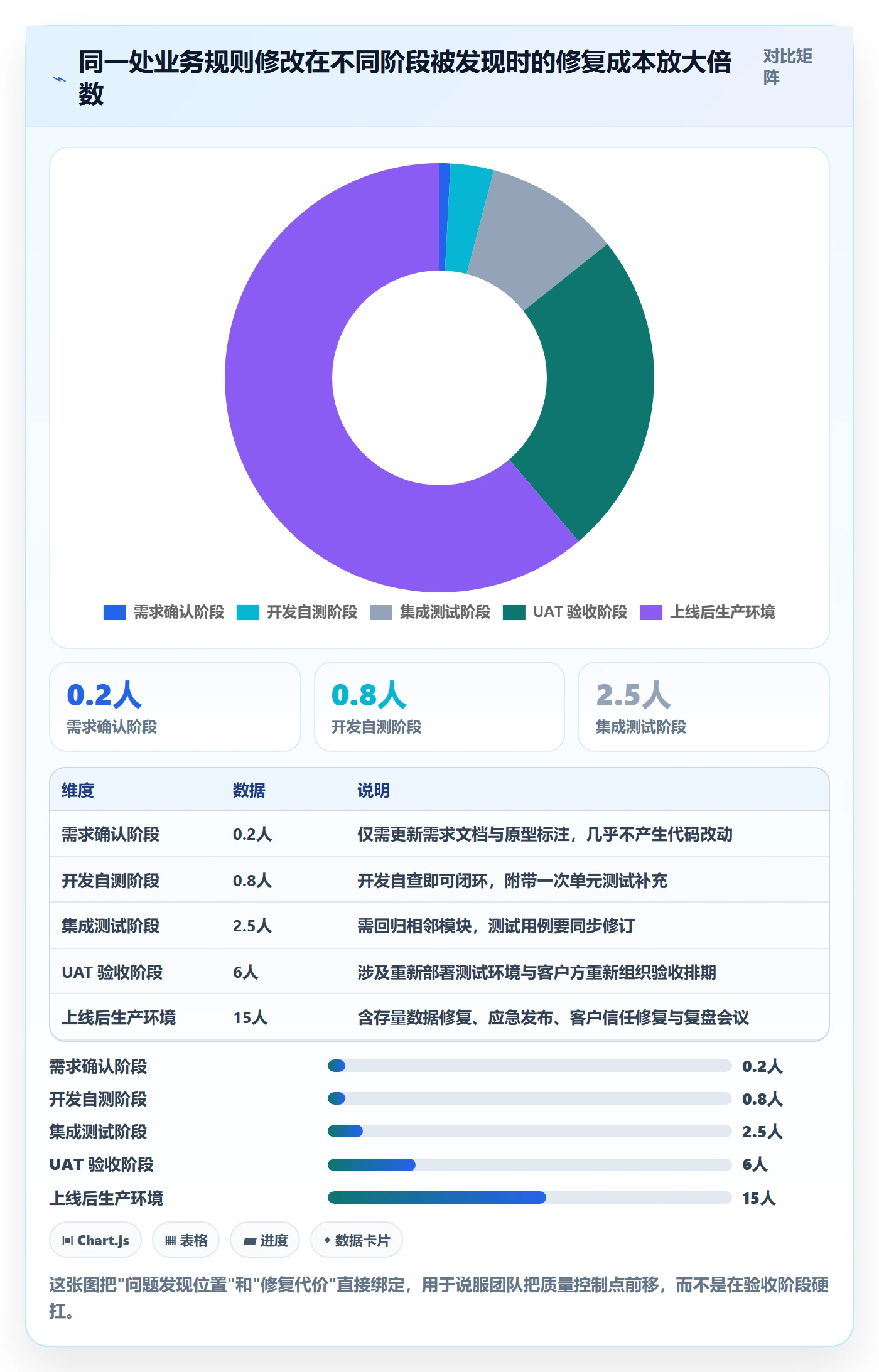This screenshot has height=1372, width=879.
Task: Click the 需求确认阶段 progress bar
Action: point(530,1066)
